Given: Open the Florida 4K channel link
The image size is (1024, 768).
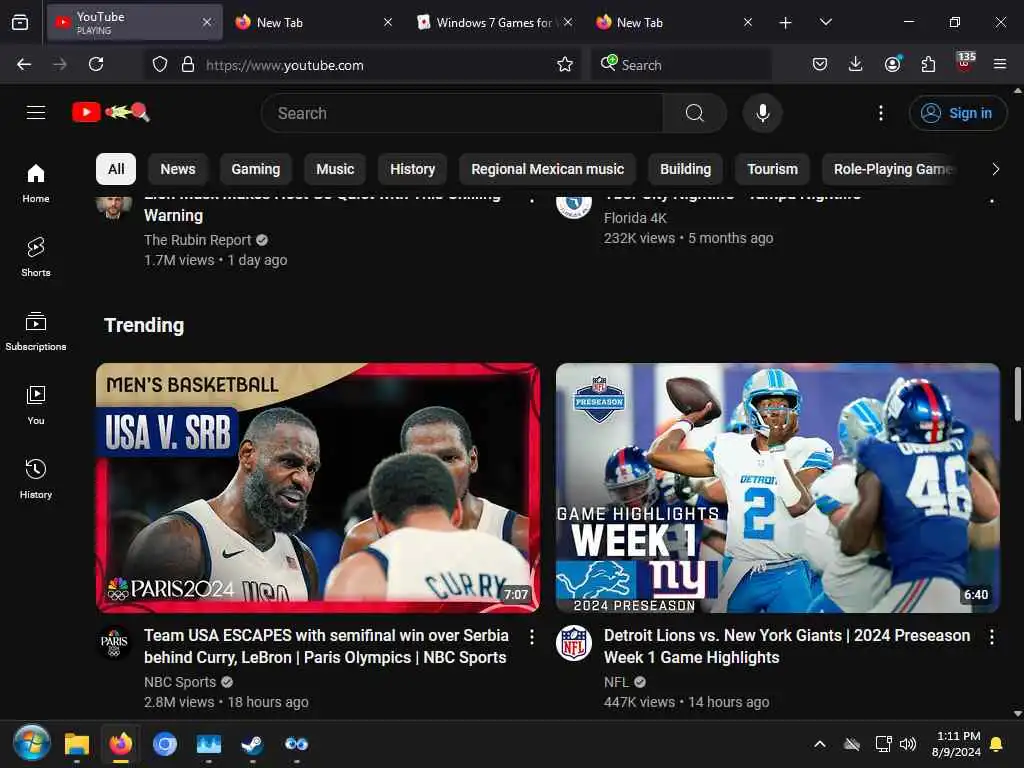Looking at the screenshot, I should pyautogui.click(x=635, y=218).
